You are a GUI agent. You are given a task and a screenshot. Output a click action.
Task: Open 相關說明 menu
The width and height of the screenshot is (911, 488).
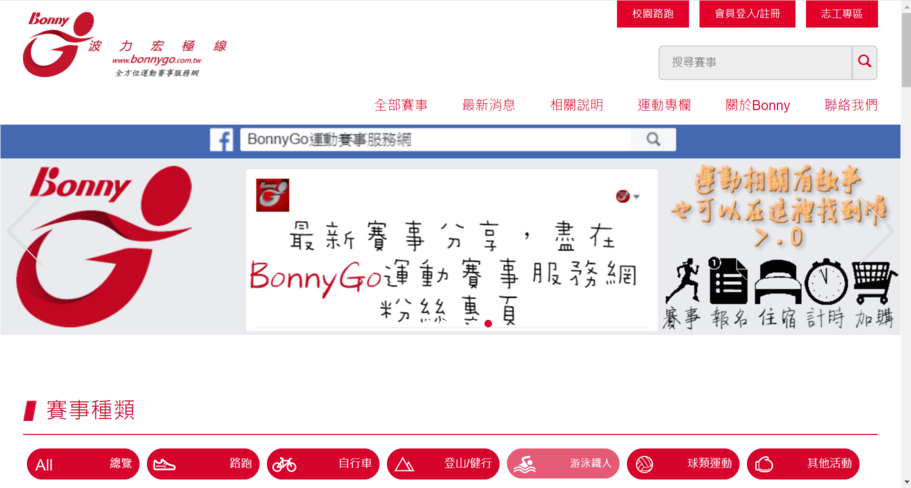click(576, 105)
